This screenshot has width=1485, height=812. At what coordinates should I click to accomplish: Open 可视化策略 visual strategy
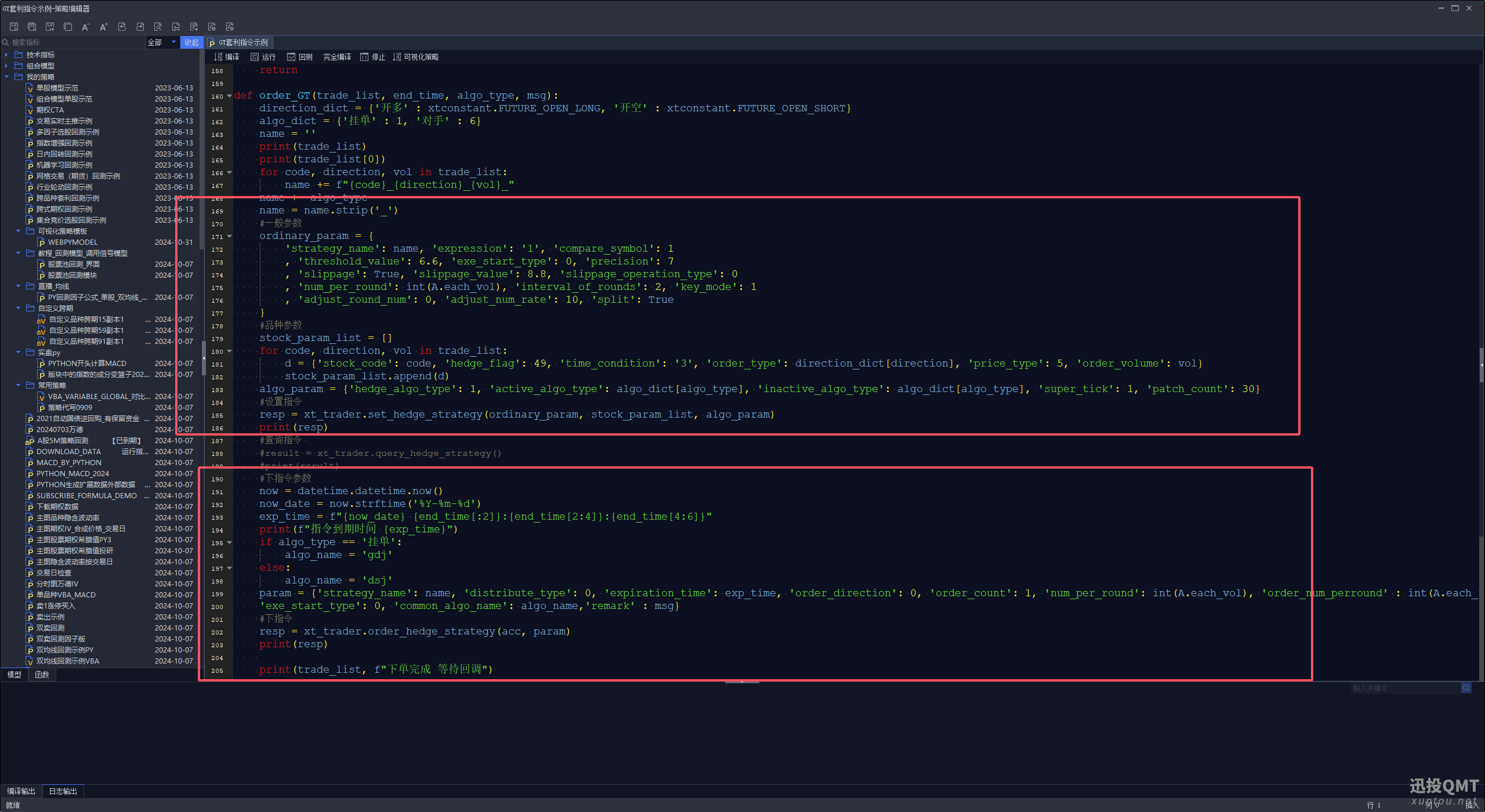tap(415, 57)
